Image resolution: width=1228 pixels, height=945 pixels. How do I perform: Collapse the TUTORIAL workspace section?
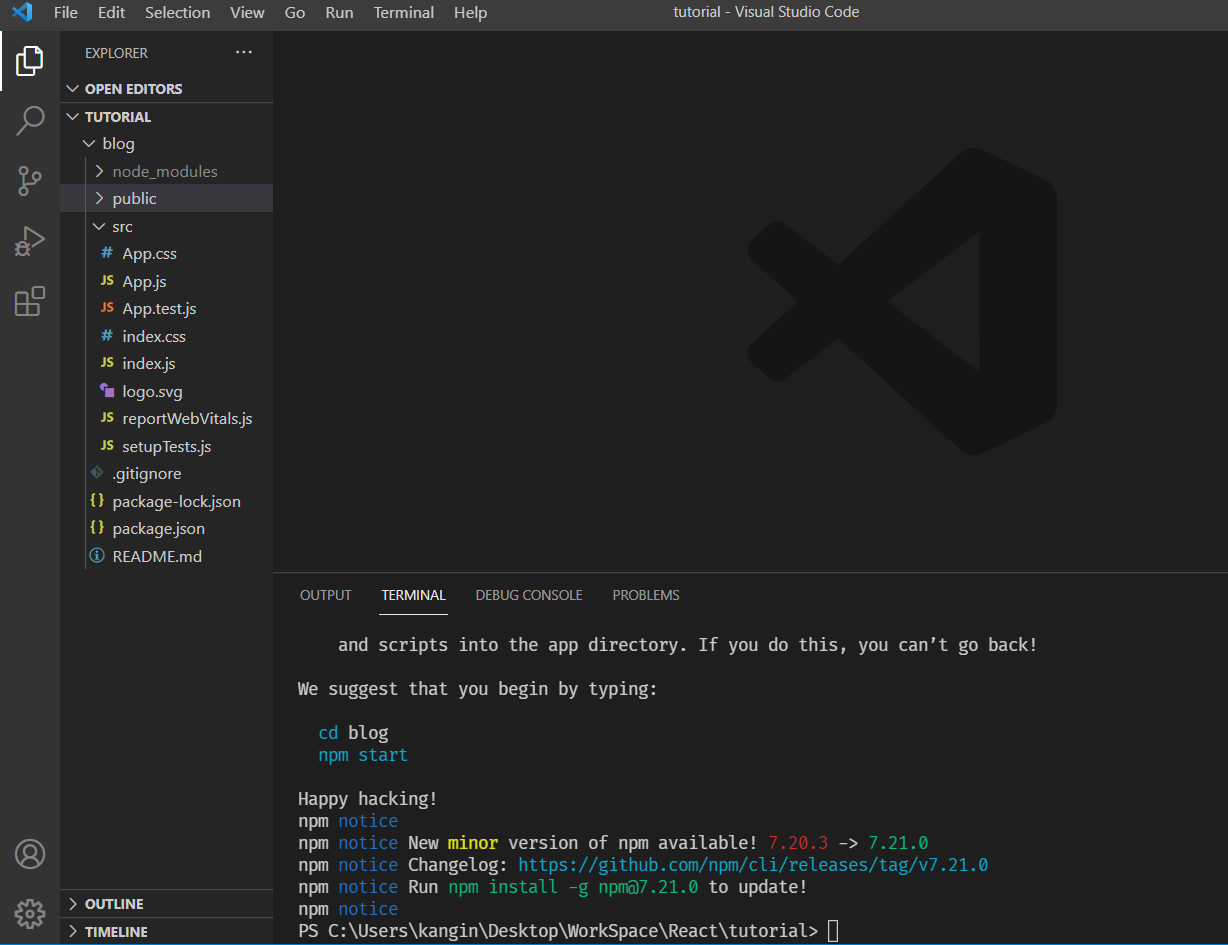(166, 117)
